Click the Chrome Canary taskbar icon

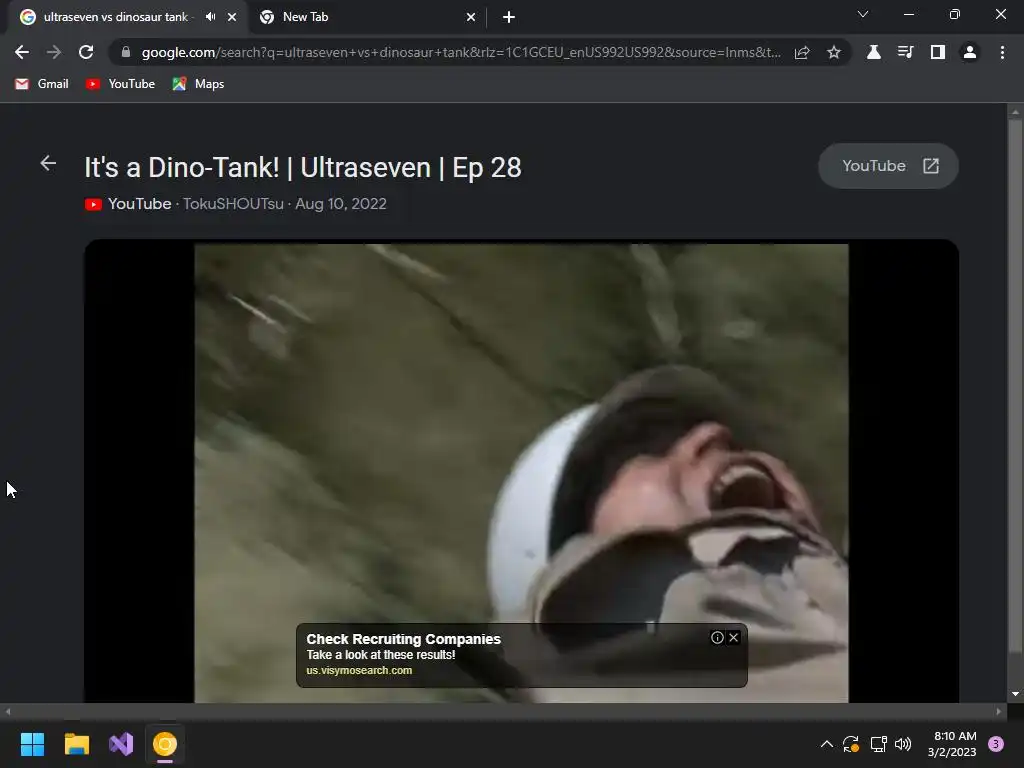[165, 744]
